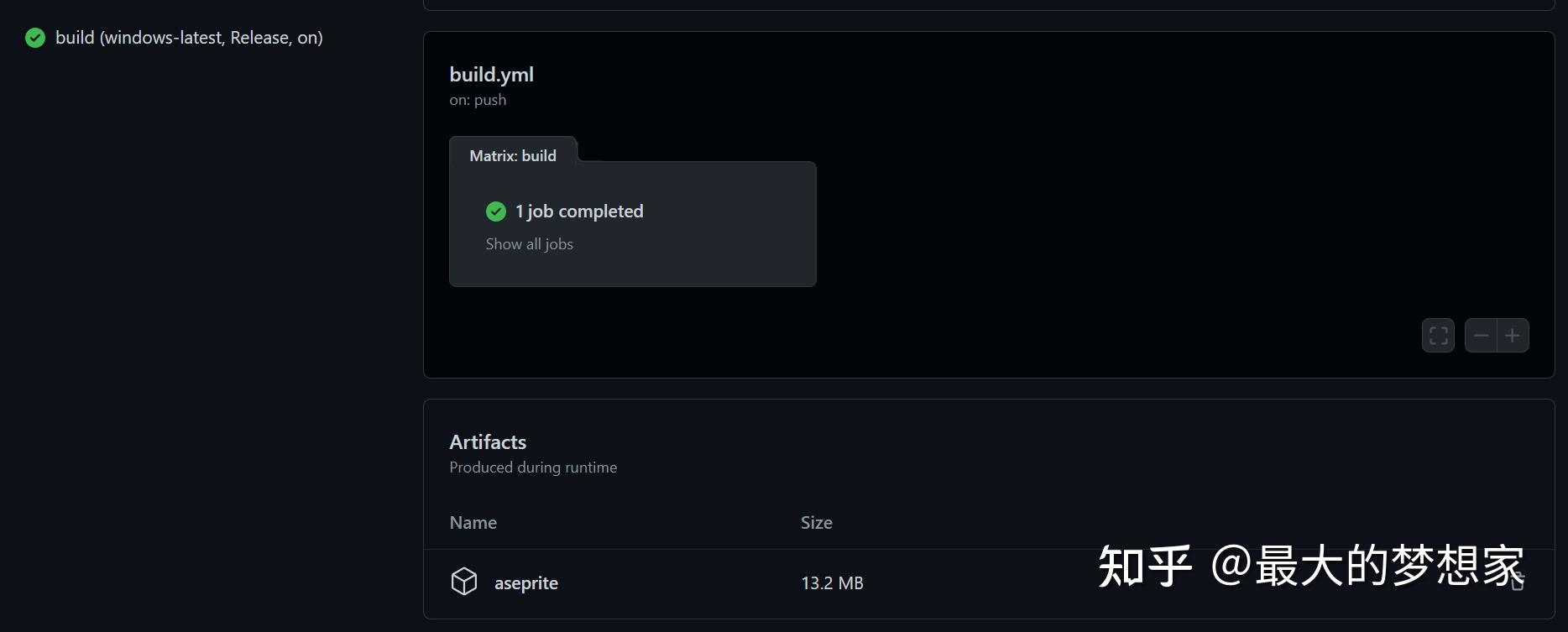
Task: Click the Size column header
Action: pos(816,523)
